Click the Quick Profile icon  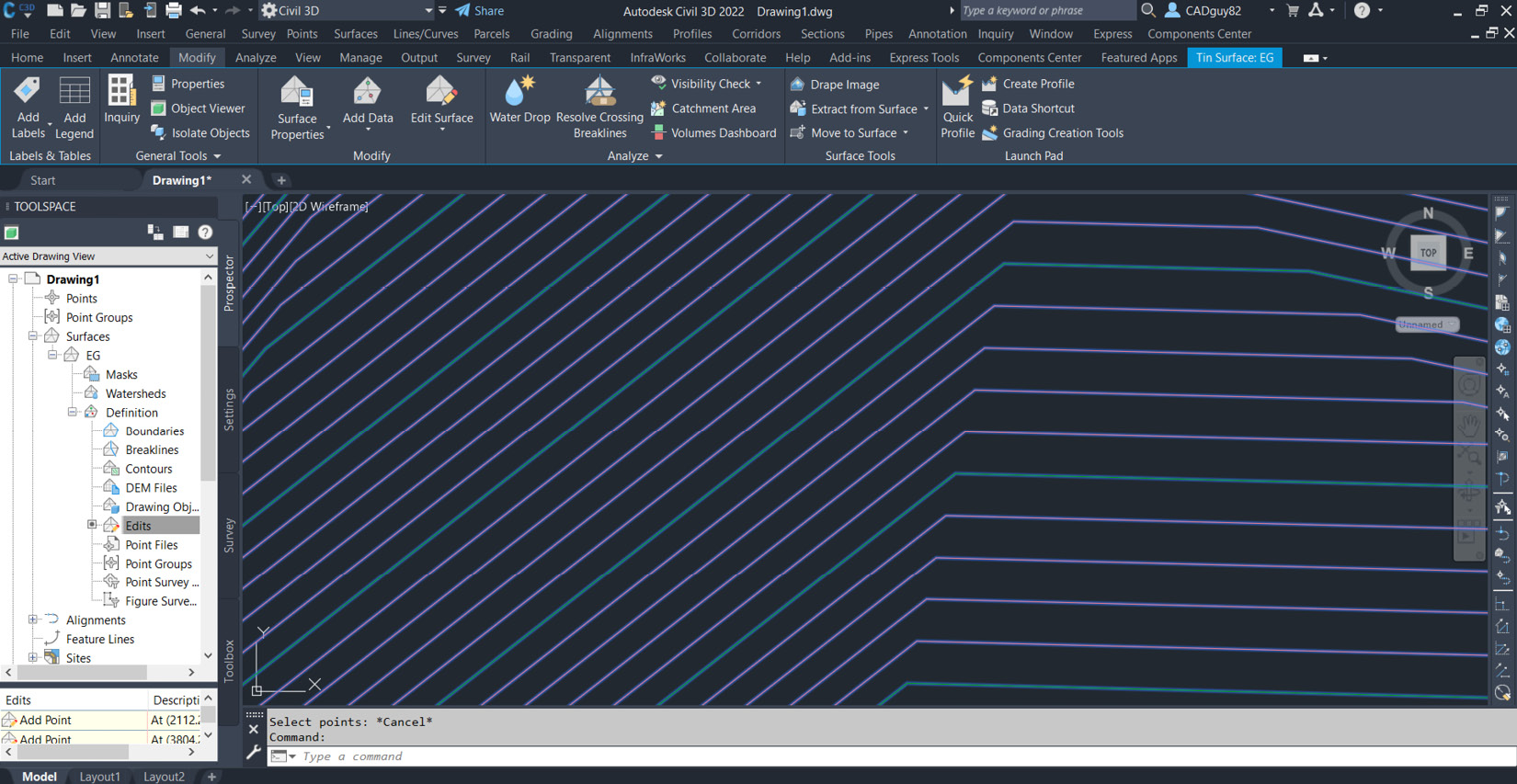pyautogui.click(x=957, y=91)
